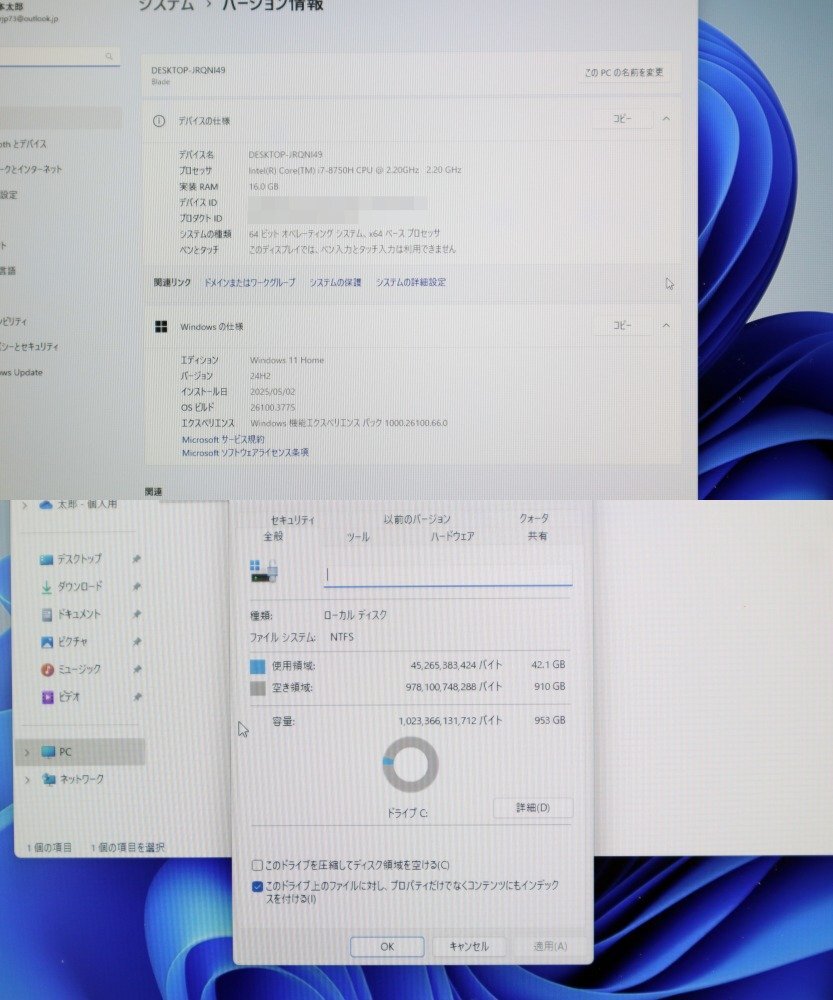
Task: Click the drive usage donut chart
Action: click(x=410, y=764)
